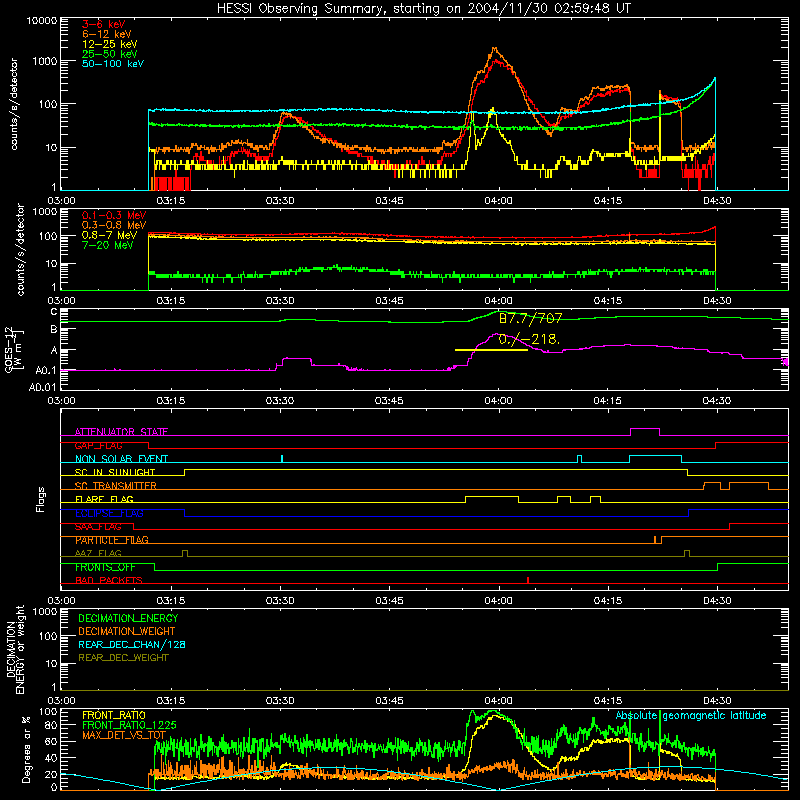Click the 'DECIMATION_WEIGHT' legend label
The image size is (800, 800).
point(127,631)
